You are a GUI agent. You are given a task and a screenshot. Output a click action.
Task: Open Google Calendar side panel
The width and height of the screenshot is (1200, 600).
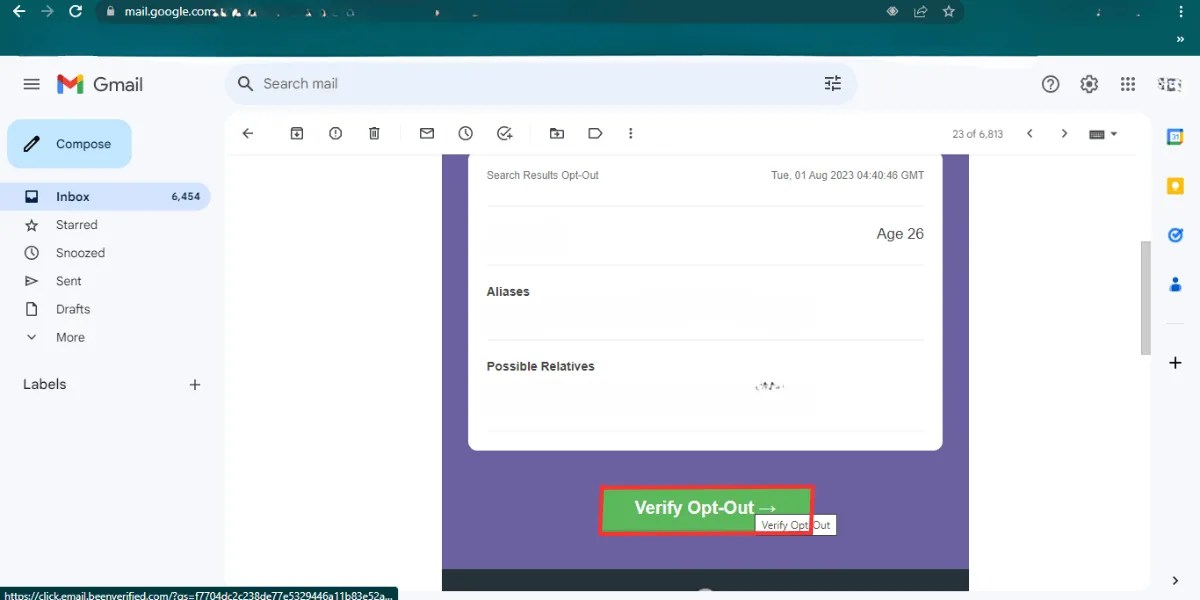1175,136
